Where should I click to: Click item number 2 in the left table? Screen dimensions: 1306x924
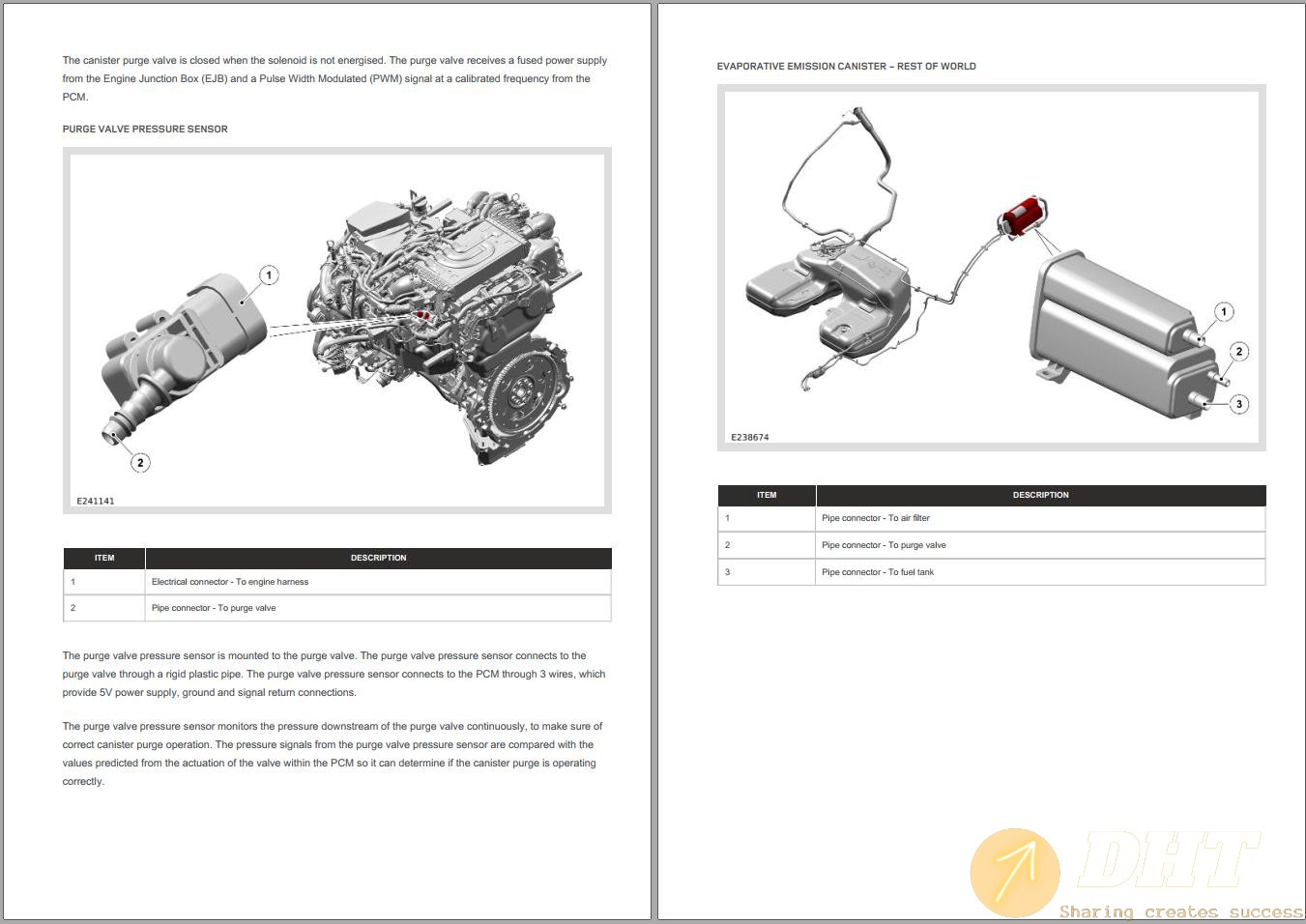73,608
